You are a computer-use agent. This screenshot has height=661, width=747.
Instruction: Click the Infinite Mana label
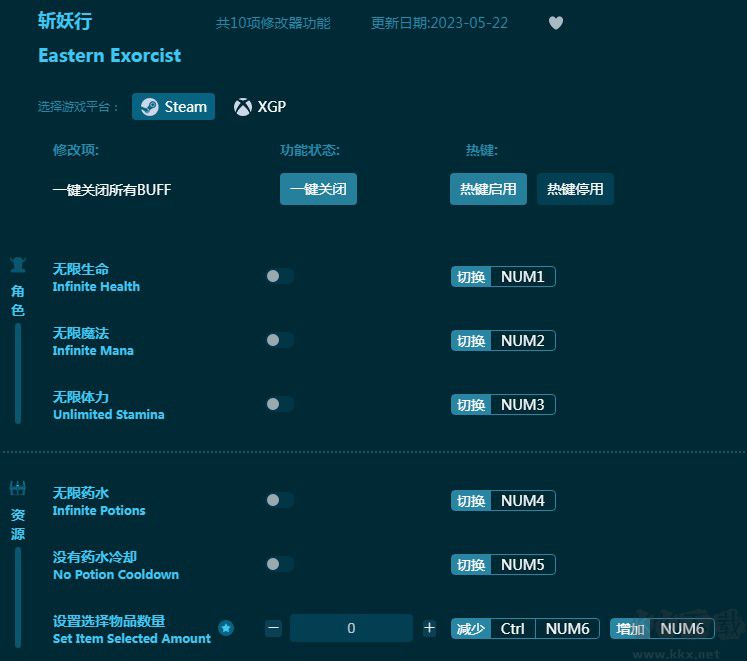[x=93, y=350]
